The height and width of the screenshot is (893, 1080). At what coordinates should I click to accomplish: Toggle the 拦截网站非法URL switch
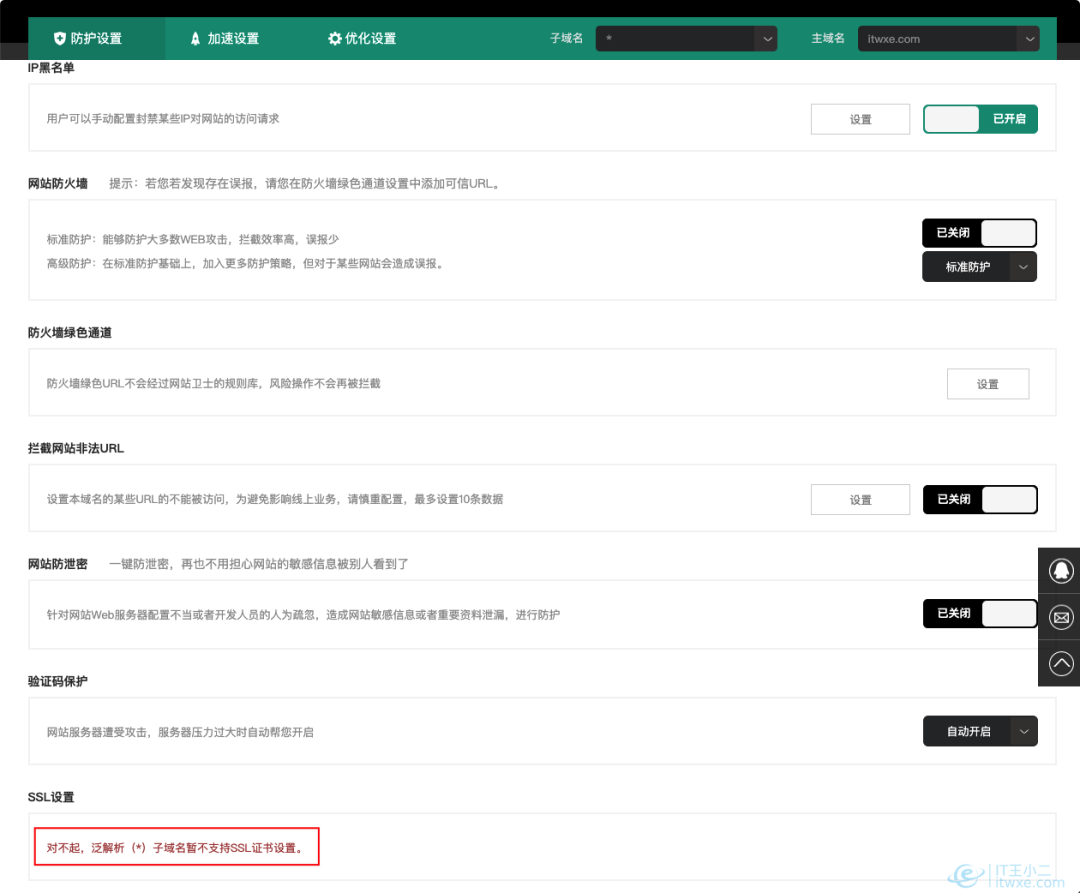click(x=979, y=500)
